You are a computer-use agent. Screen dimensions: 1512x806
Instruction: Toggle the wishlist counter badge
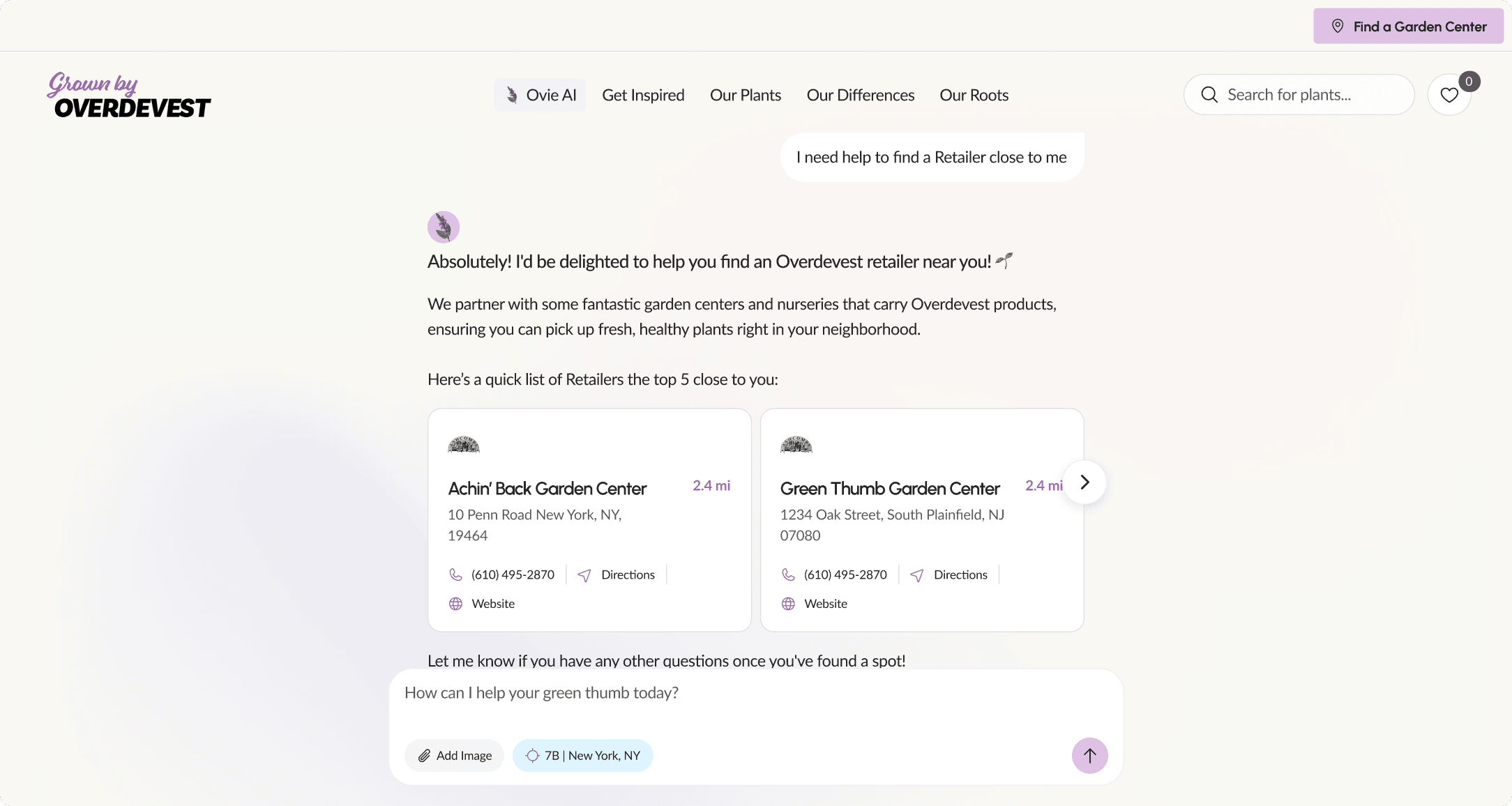pyautogui.click(x=1468, y=82)
